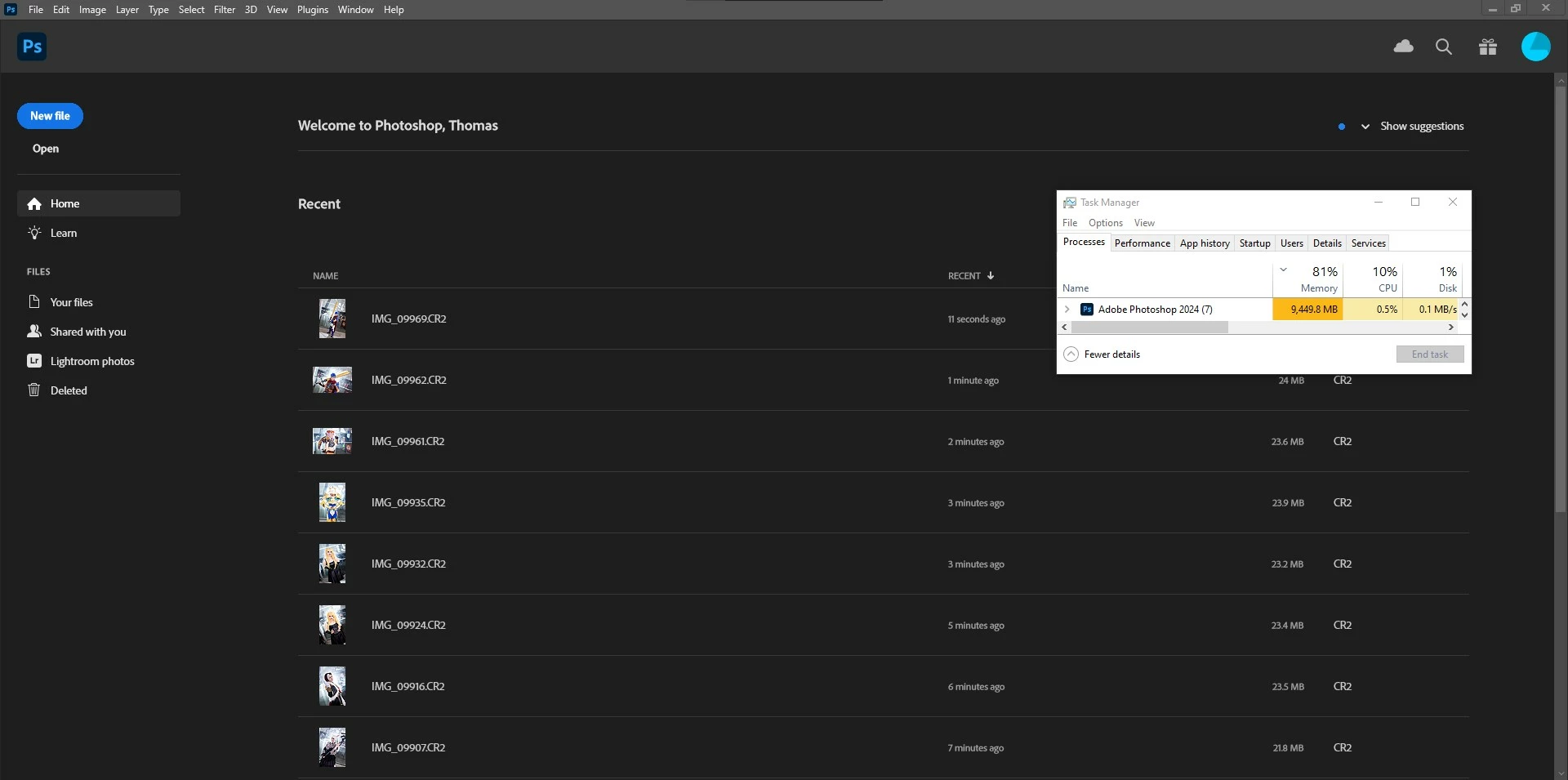This screenshot has width=1568, height=780.
Task: Open Photoshop's View menu
Action: pos(277,10)
